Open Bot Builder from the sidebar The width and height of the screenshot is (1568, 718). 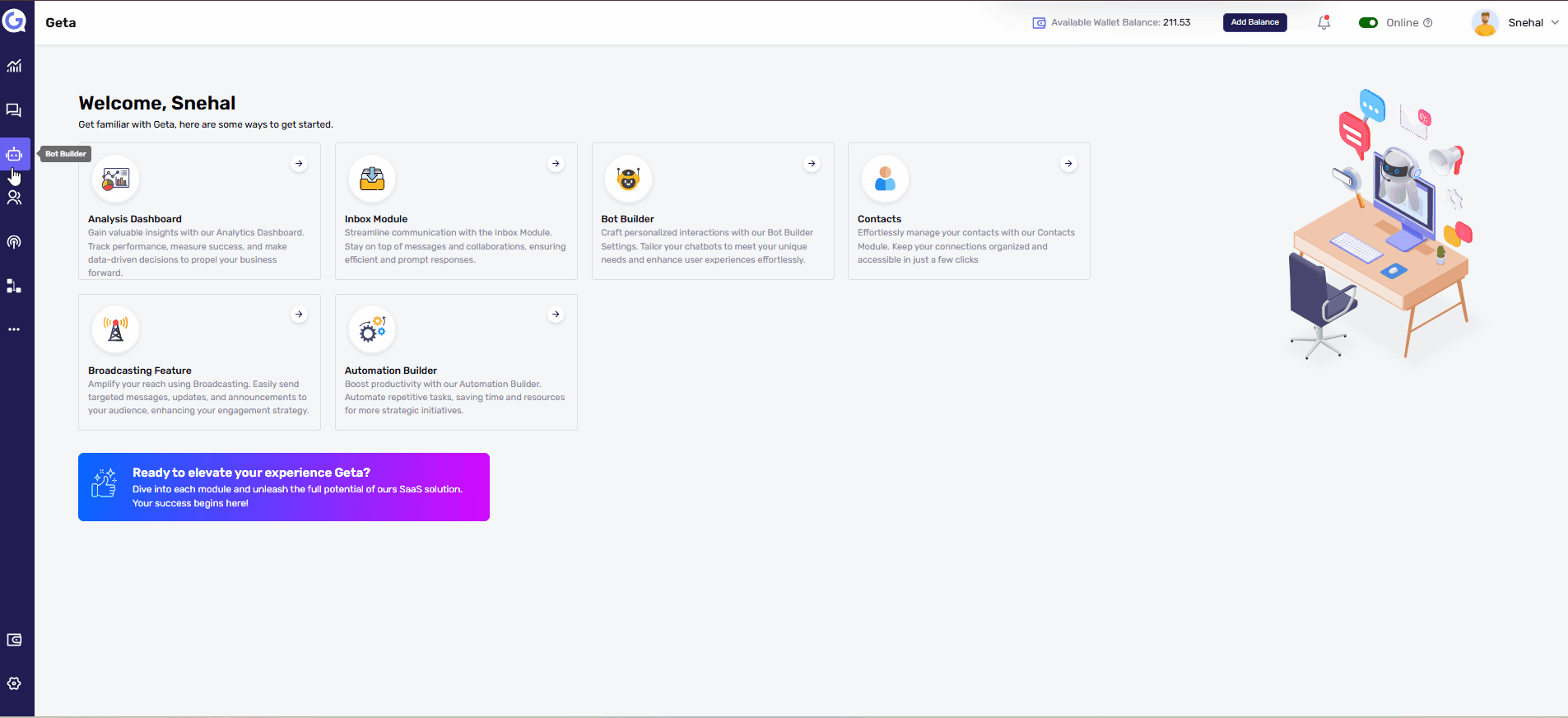tap(14, 155)
